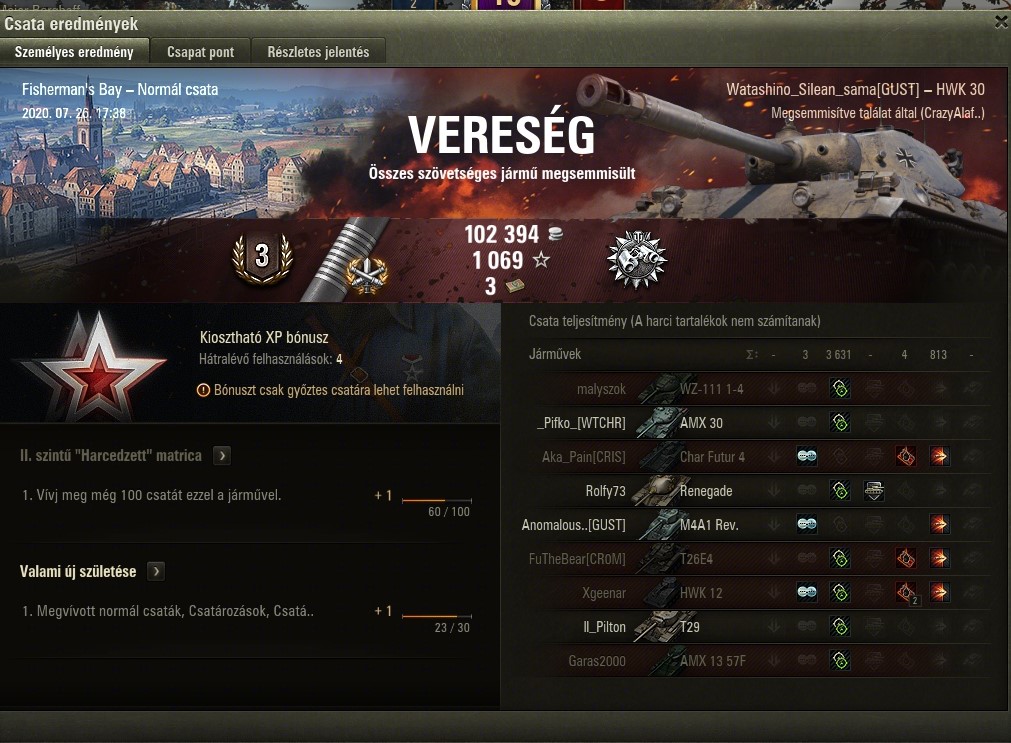Close the Csata eredmények window
1011x743 pixels.
pos(1001,22)
